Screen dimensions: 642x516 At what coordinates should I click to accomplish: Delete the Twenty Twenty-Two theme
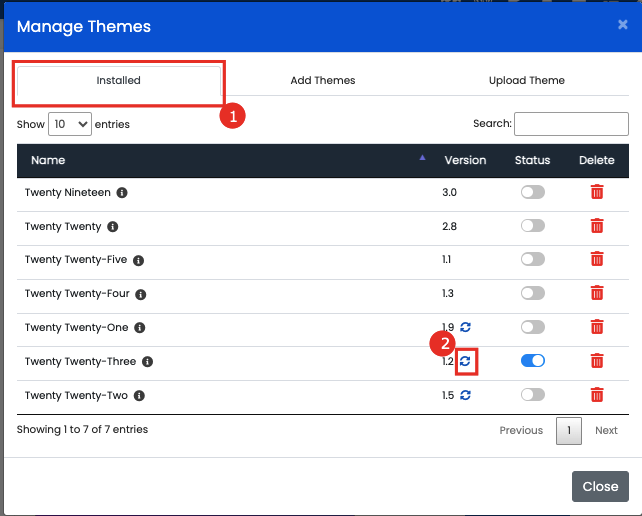click(597, 395)
